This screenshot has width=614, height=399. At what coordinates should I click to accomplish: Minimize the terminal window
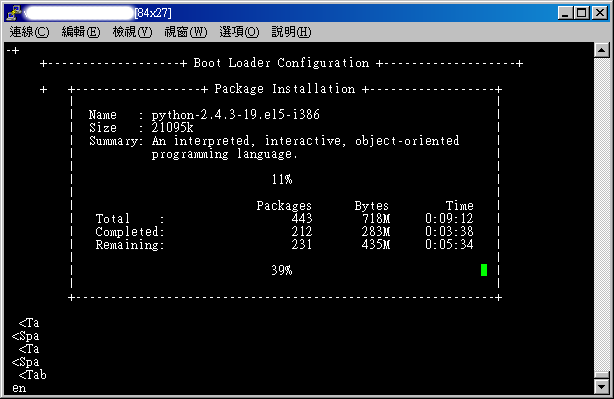(565, 13)
